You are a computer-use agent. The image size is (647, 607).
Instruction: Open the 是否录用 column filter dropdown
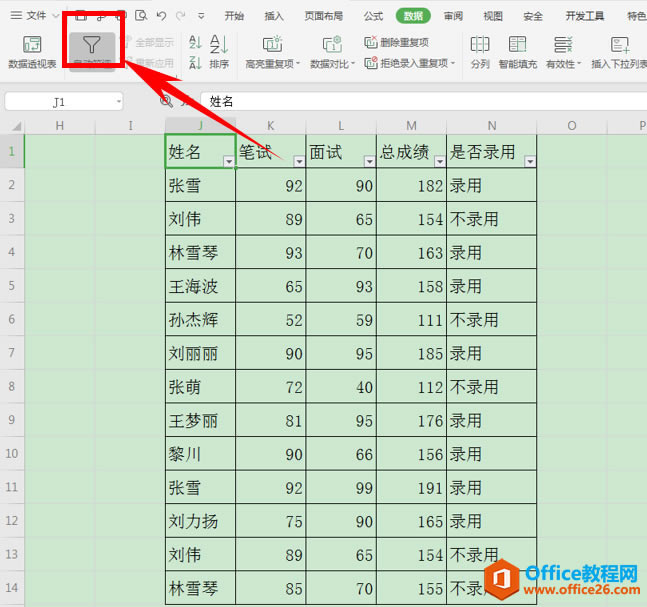click(x=530, y=162)
